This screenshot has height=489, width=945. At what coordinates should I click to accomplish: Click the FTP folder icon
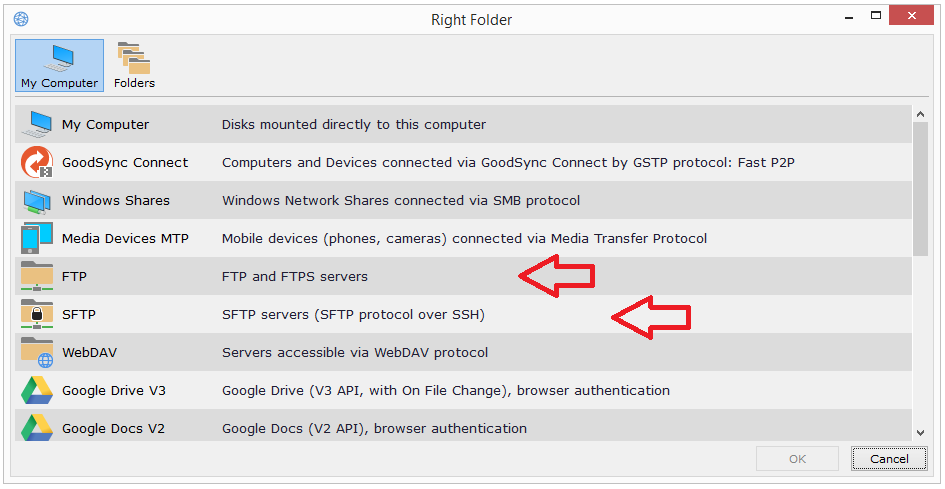point(38,276)
